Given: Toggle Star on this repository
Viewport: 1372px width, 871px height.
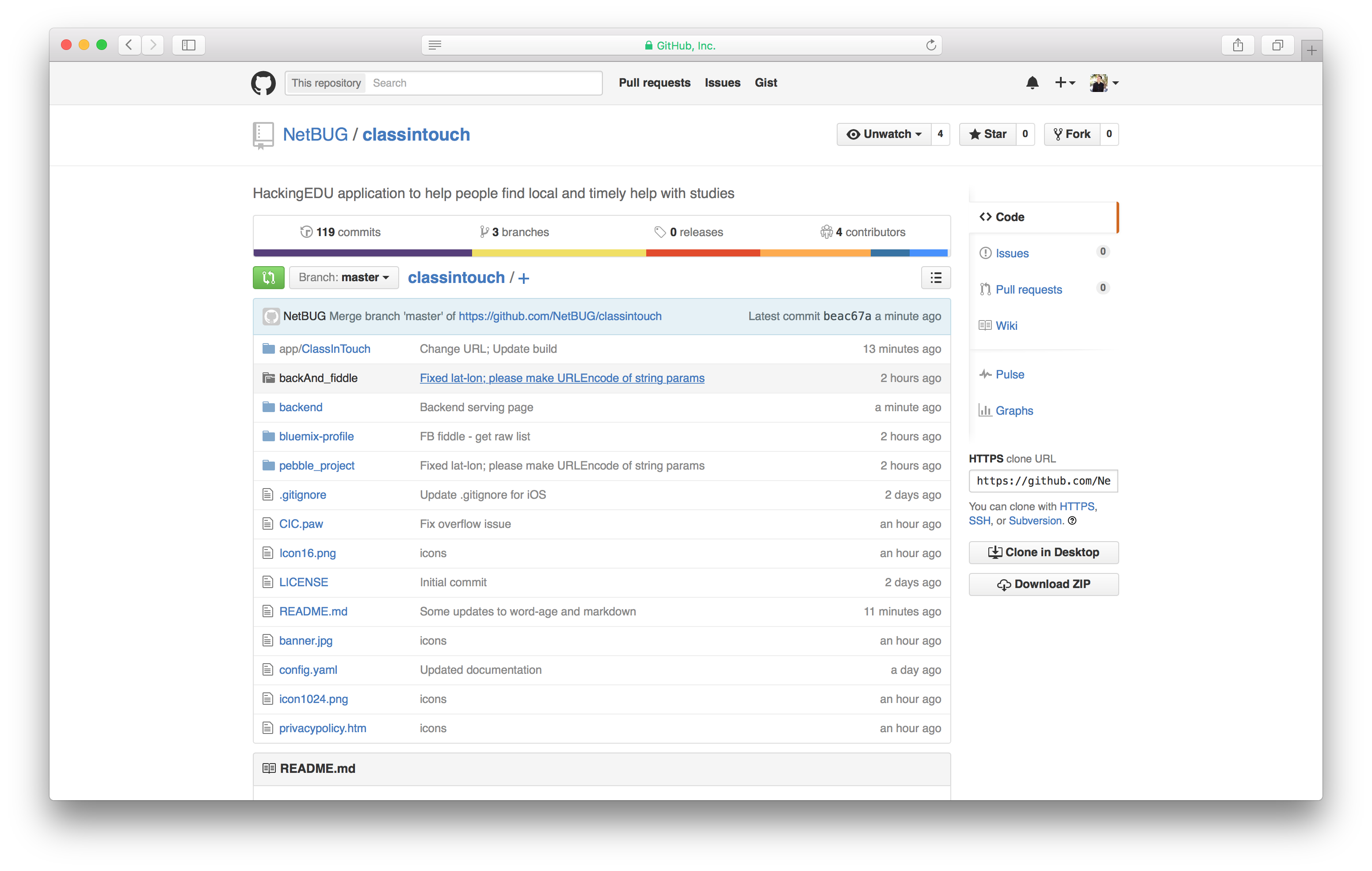Looking at the screenshot, I should click(x=987, y=134).
